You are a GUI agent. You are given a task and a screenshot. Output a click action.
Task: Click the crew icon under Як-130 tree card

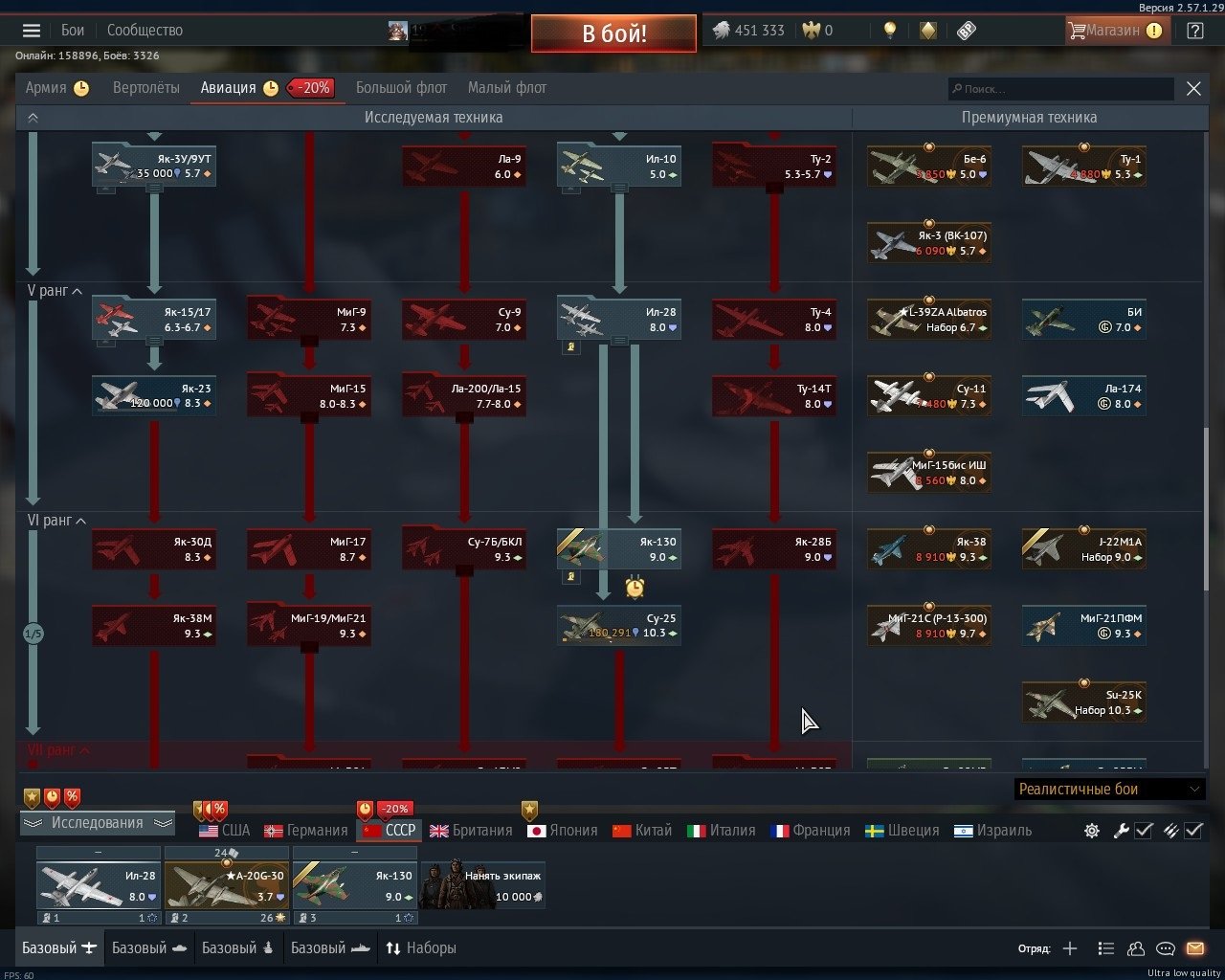[571, 576]
